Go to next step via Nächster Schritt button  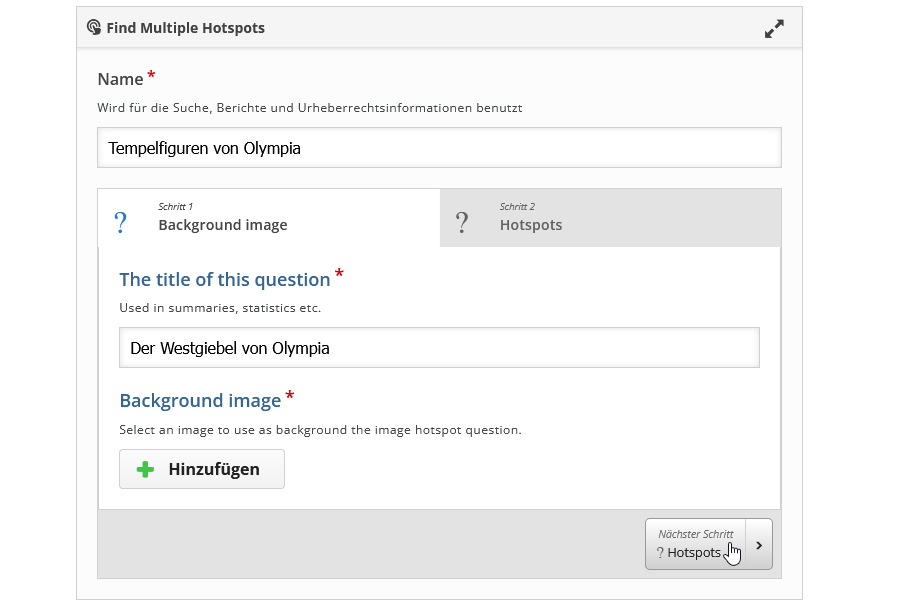696,544
